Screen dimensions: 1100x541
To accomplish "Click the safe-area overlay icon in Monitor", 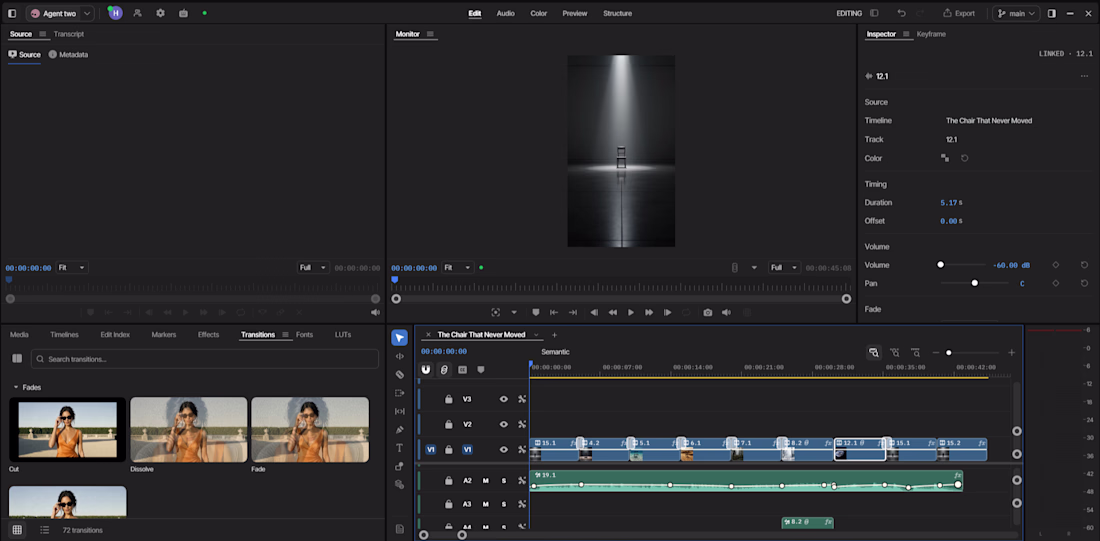I will pyautogui.click(x=496, y=312).
